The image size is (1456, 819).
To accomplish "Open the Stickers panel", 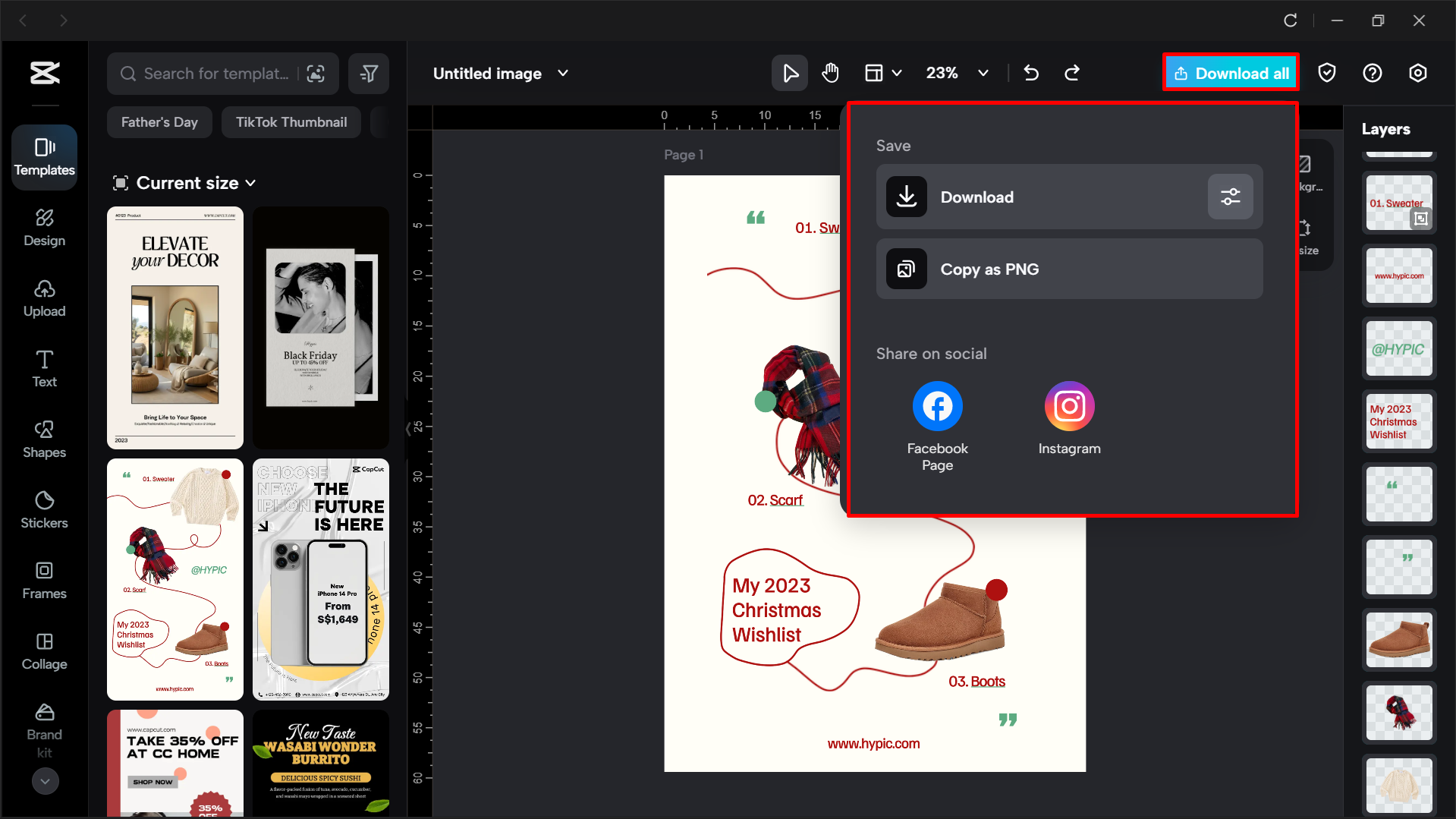I will tap(44, 509).
